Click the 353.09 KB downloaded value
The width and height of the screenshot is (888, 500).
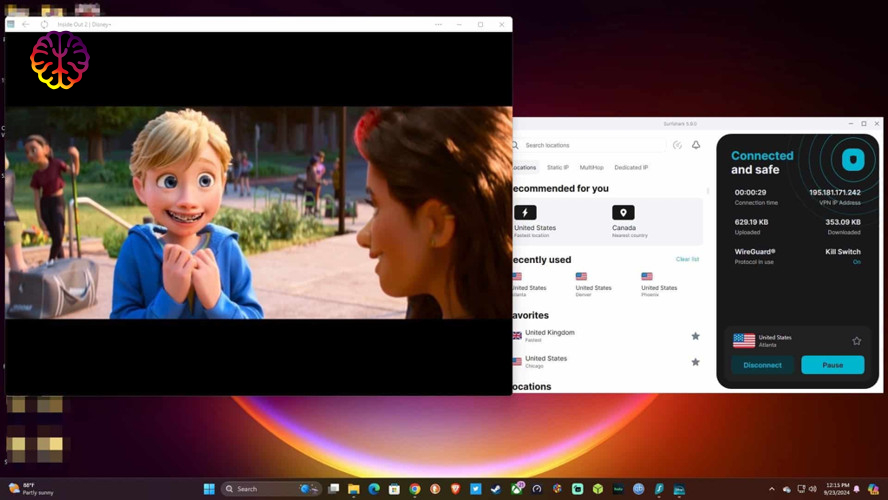[843, 222]
